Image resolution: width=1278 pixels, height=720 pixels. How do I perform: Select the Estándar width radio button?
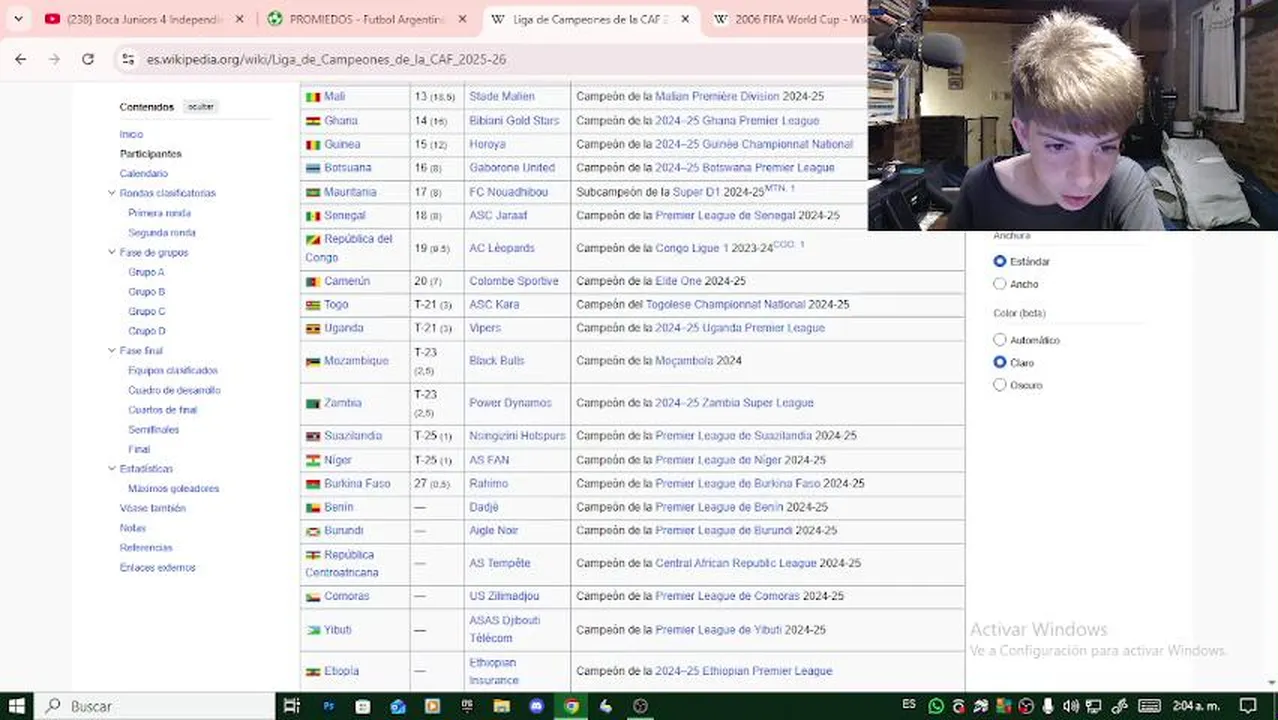pyautogui.click(x=999, y=261)
